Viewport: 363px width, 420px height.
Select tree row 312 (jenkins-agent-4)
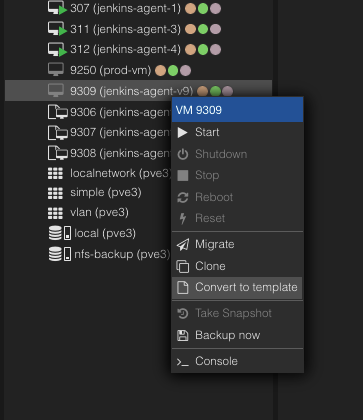(139, 50)
